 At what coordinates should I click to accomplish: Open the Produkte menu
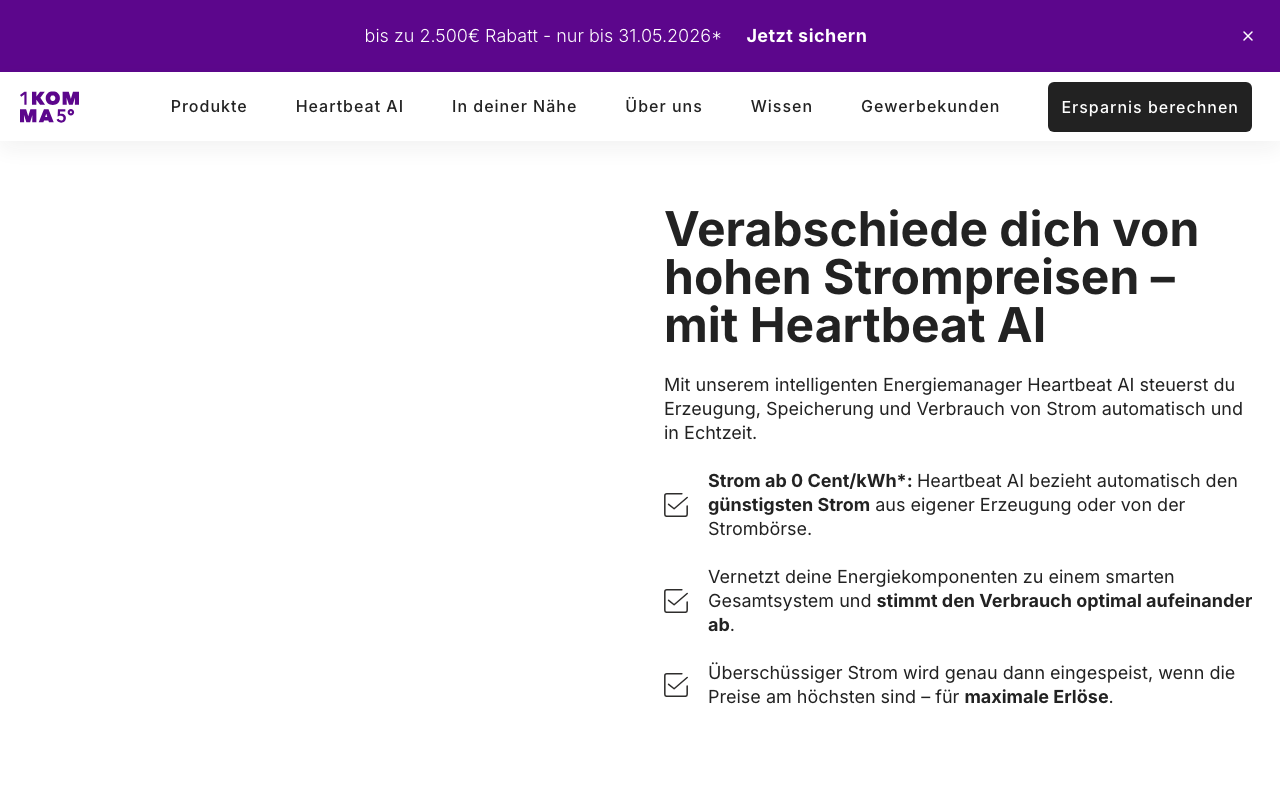(x=209, y=106)
